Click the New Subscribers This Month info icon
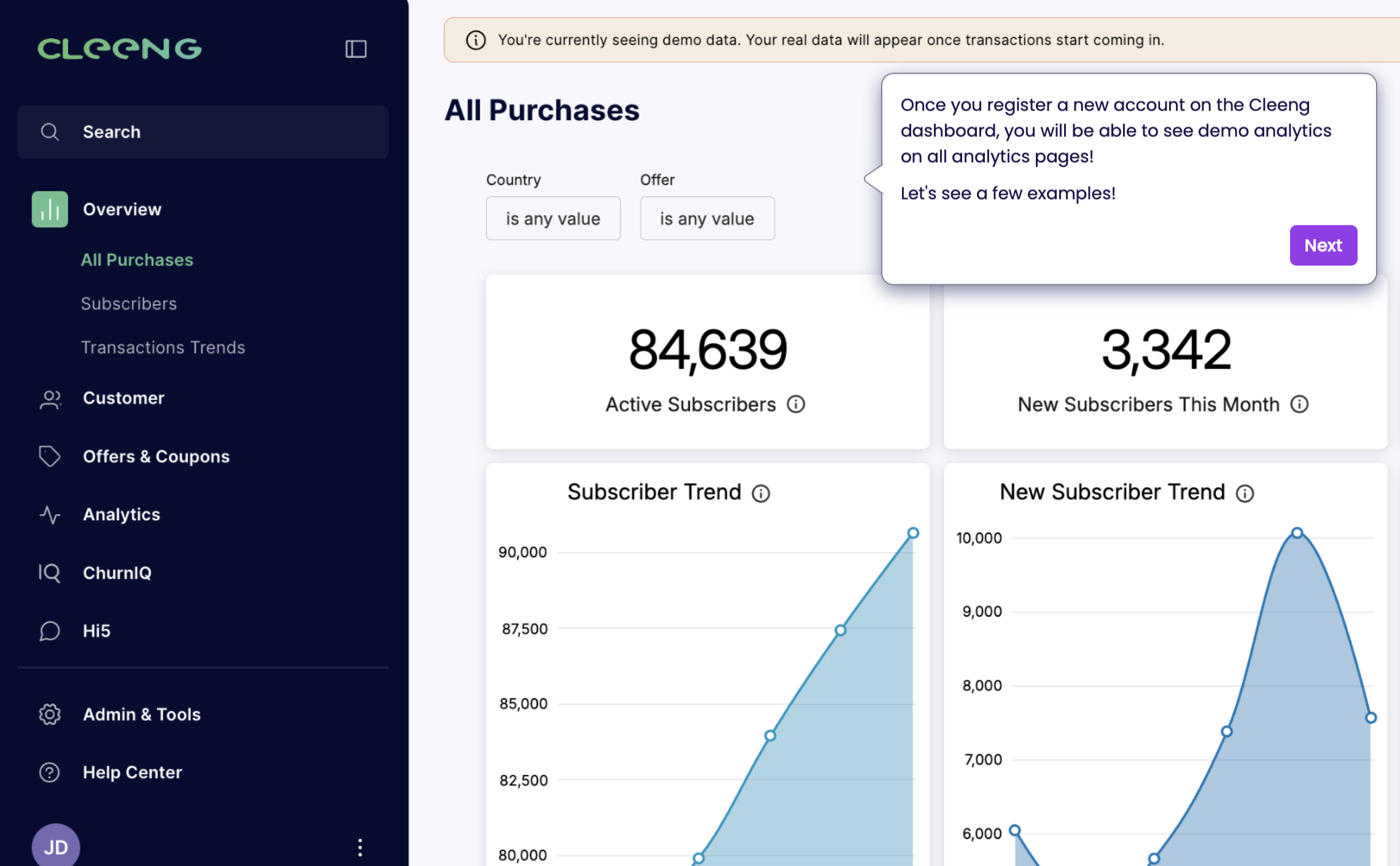The height and width of the screenshot is (866, 1400). tap(1299, 404)
